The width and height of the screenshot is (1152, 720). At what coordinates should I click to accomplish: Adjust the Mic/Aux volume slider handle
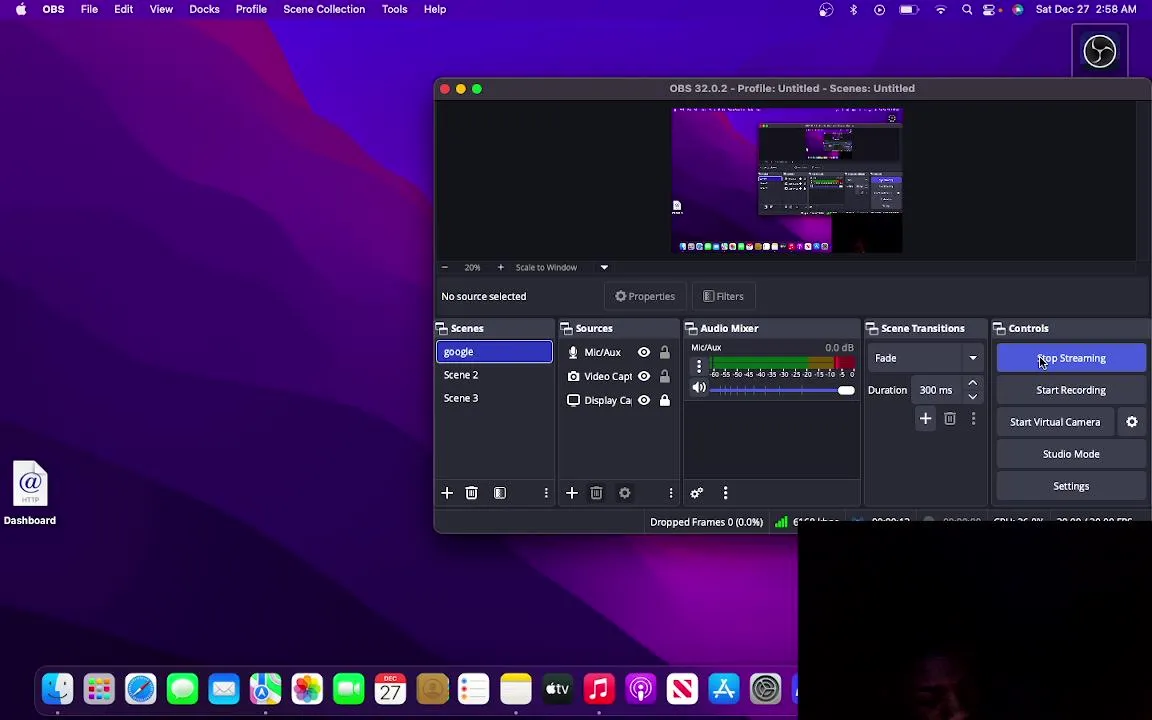pos(846,390)
